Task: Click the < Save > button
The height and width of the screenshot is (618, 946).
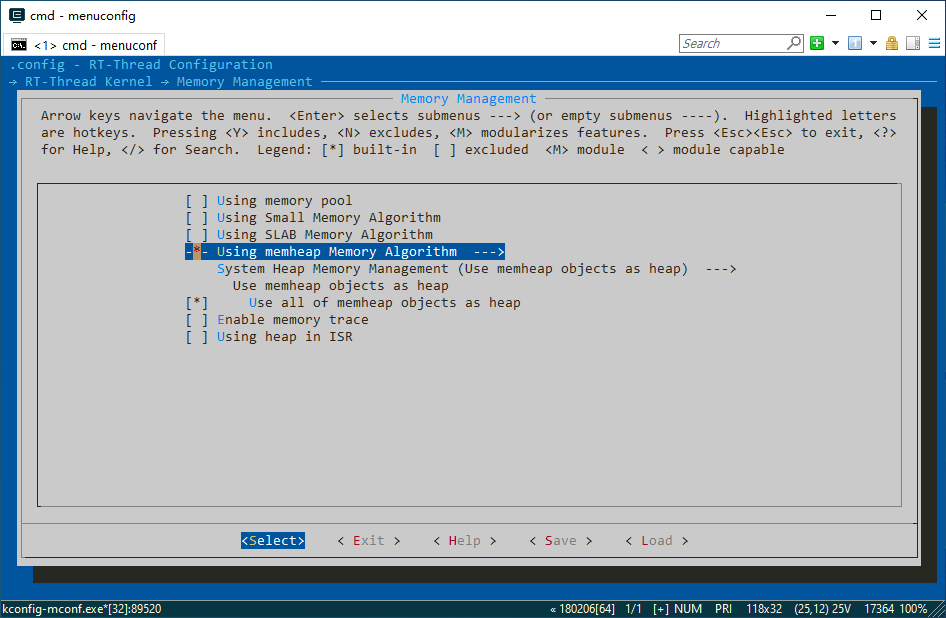Action: tap(560, 541)
